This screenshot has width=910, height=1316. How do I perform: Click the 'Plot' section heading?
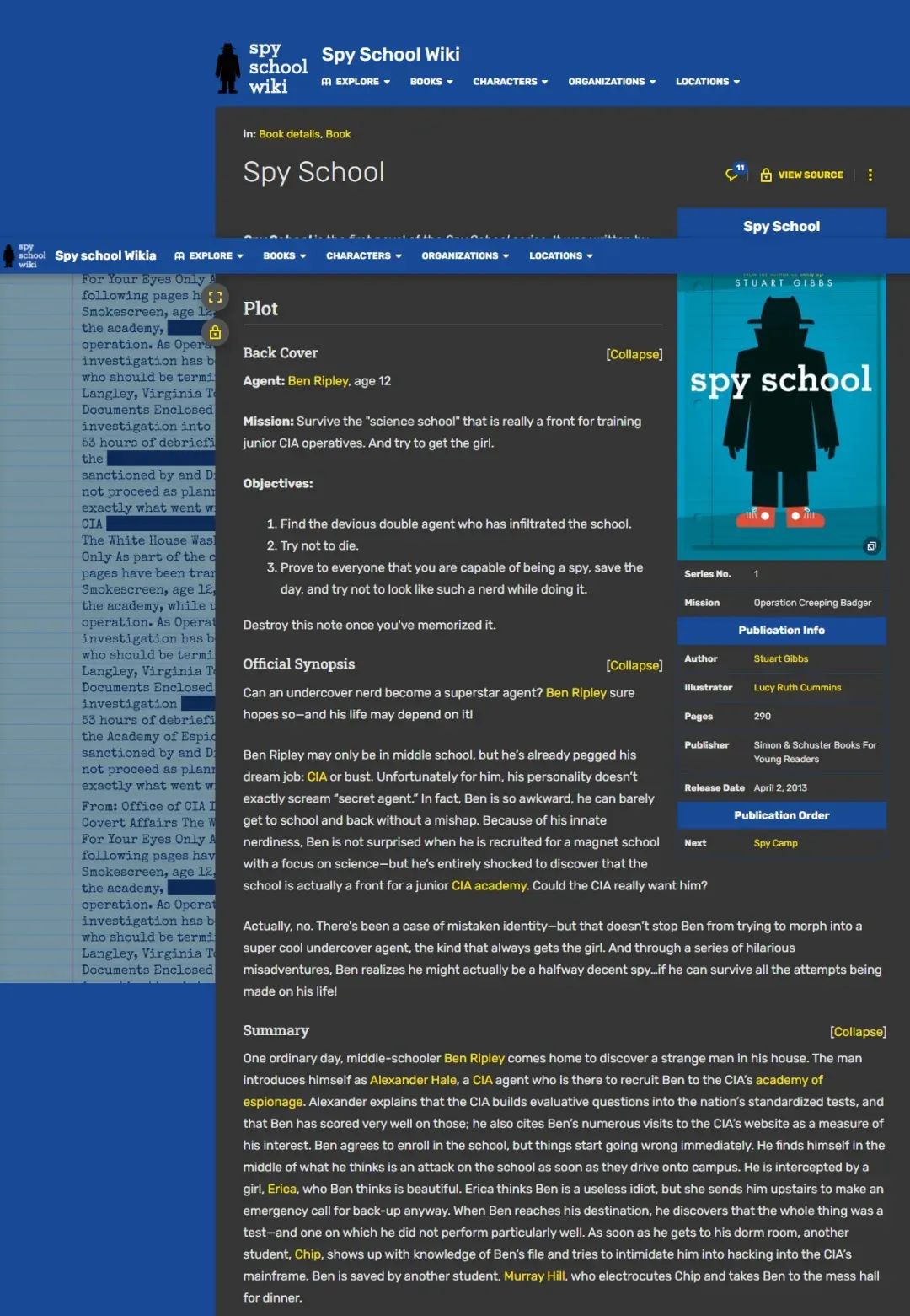tap(260, 309)
